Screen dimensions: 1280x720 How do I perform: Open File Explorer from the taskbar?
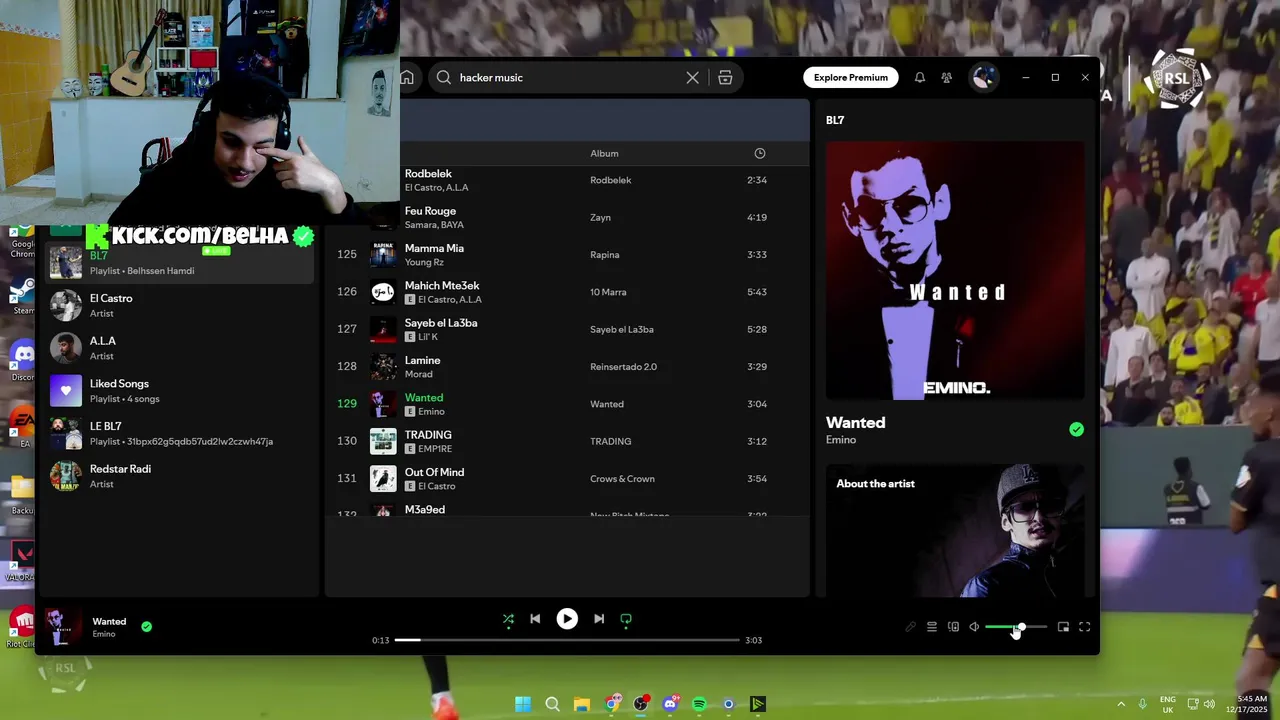click(582, 704)
